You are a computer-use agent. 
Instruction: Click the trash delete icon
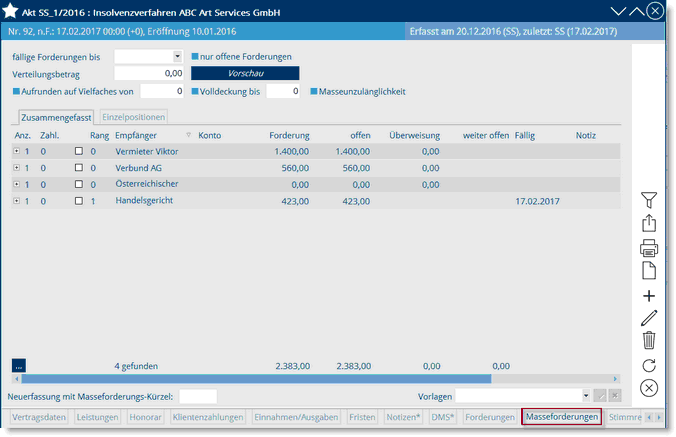point(649,340)
